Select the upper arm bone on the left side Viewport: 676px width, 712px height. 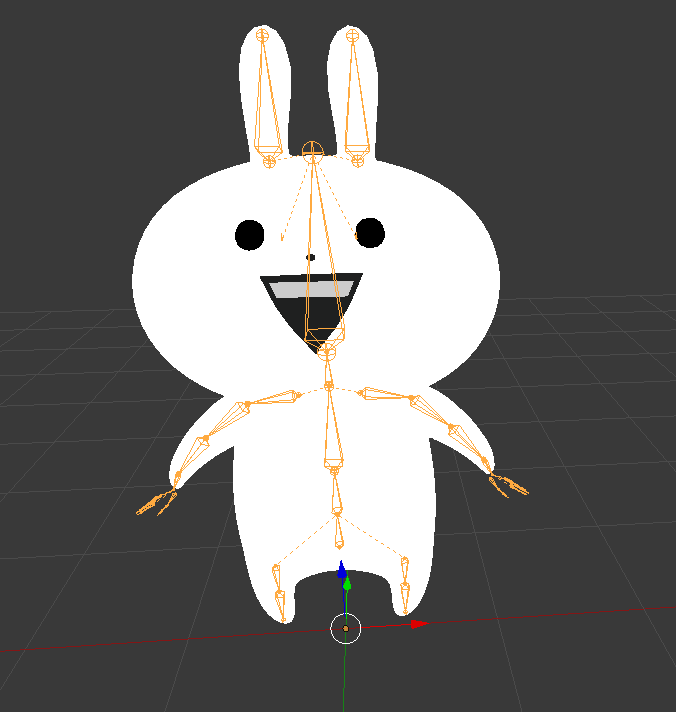click(x=227, y=420)
